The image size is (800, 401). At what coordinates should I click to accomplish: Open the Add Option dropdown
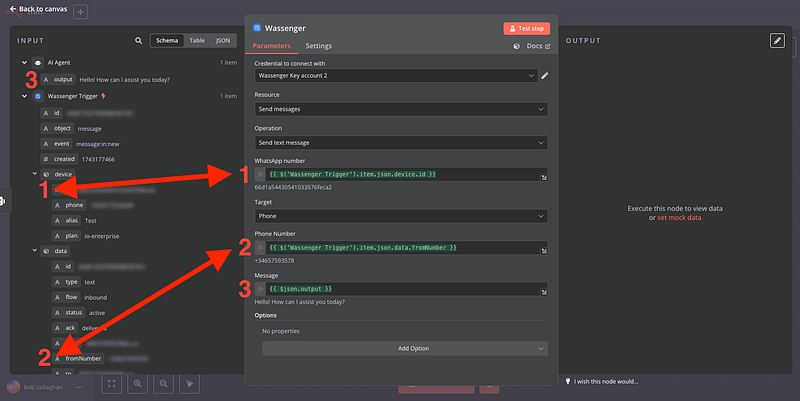(x=404, y=348)
